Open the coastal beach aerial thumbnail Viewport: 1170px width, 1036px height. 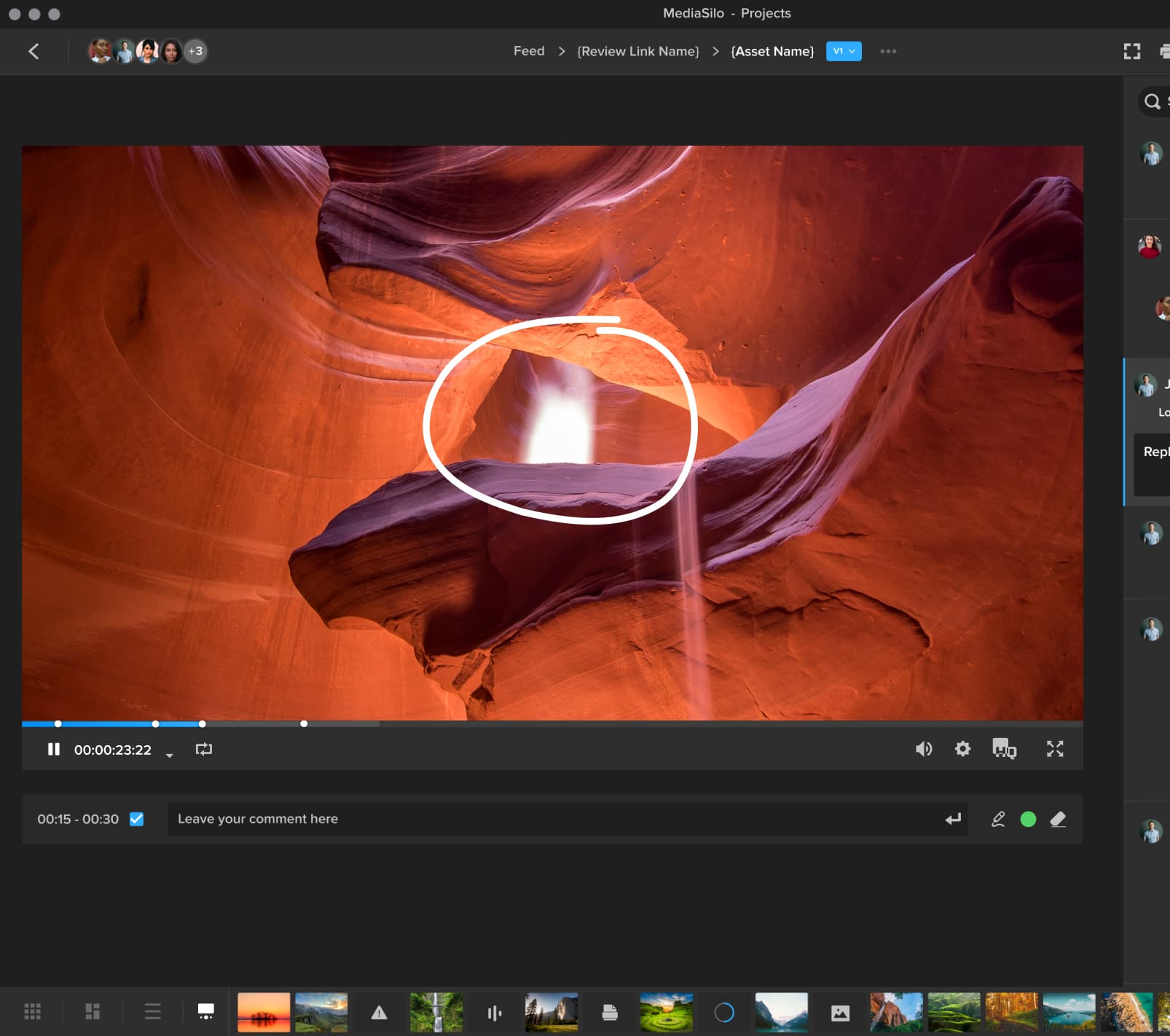[1127, 1011]
